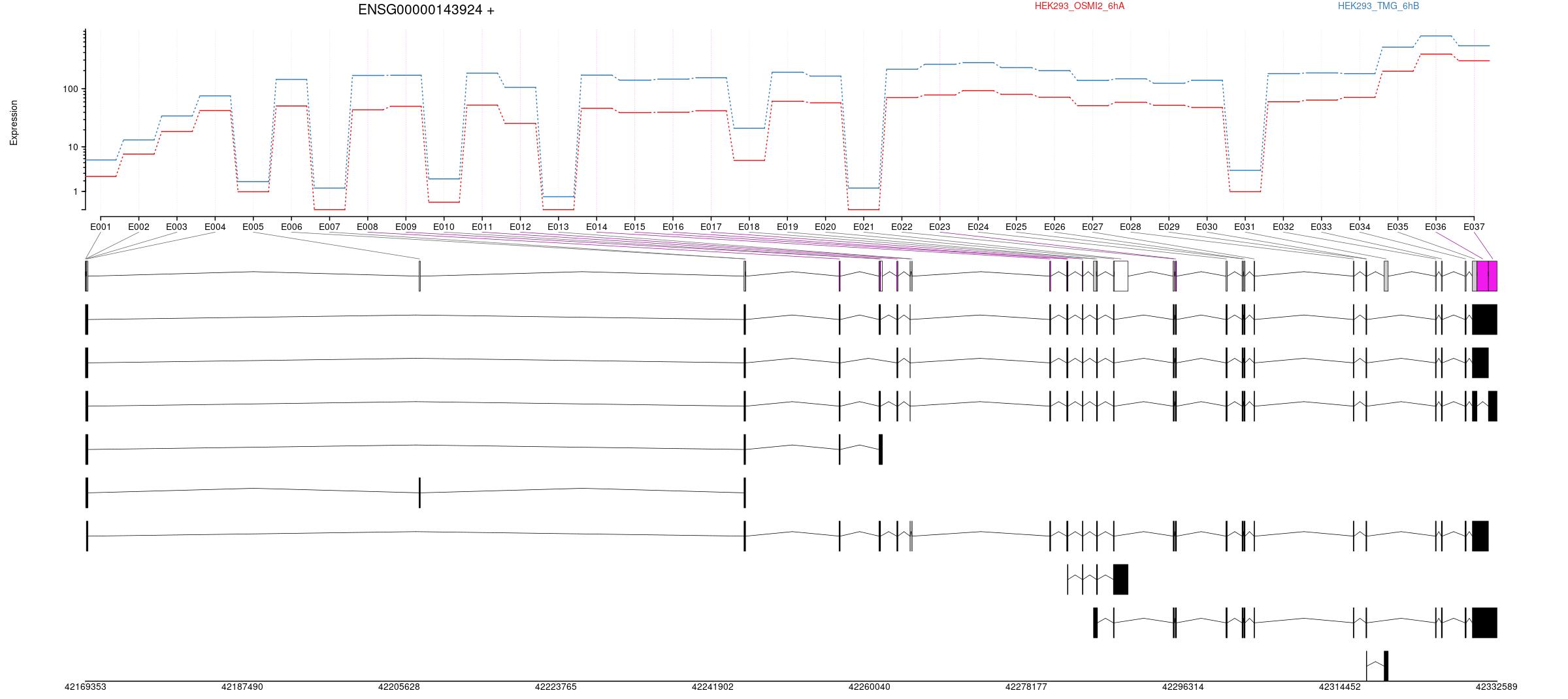Select exon label E031
Viewport: 1568px width, 699px height.
pyautogui.click(x=1245, y=227)
